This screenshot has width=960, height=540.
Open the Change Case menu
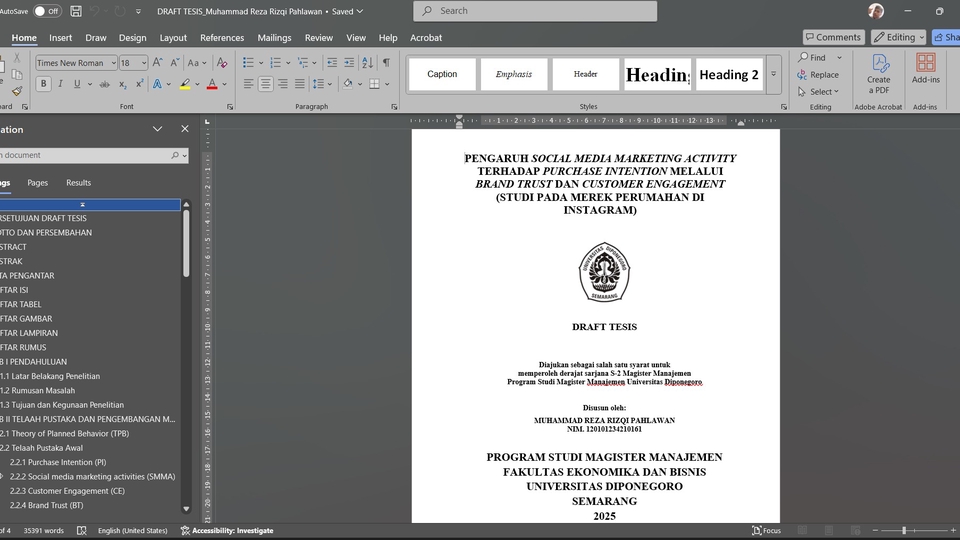(x=197, y=62)
